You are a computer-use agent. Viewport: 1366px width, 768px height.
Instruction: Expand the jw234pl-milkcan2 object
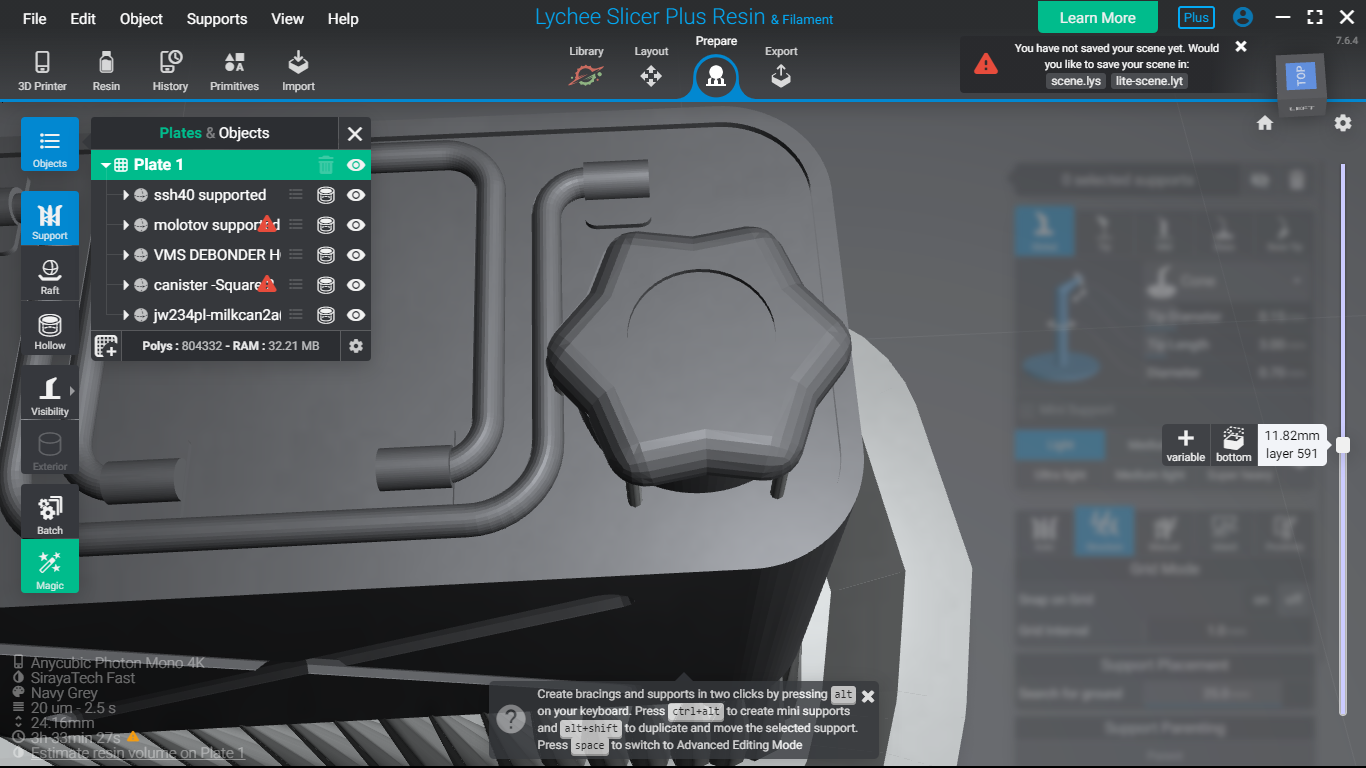tap(126, 315)
